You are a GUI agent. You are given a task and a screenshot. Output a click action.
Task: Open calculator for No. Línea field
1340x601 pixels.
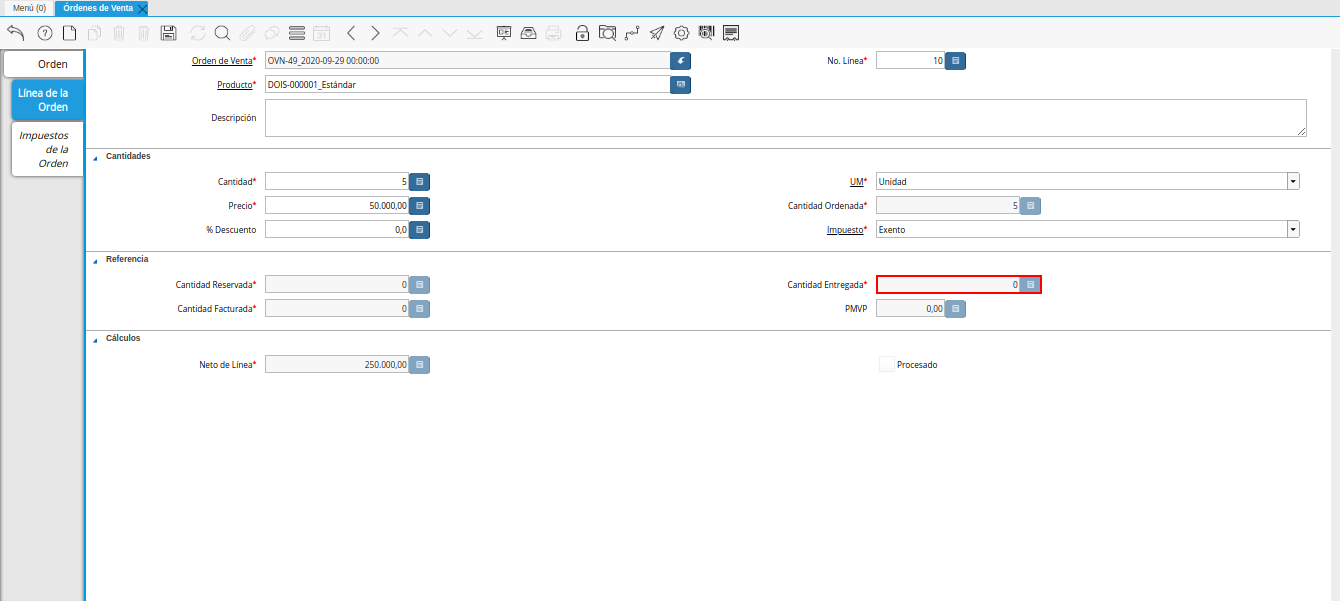pos(956,61)
